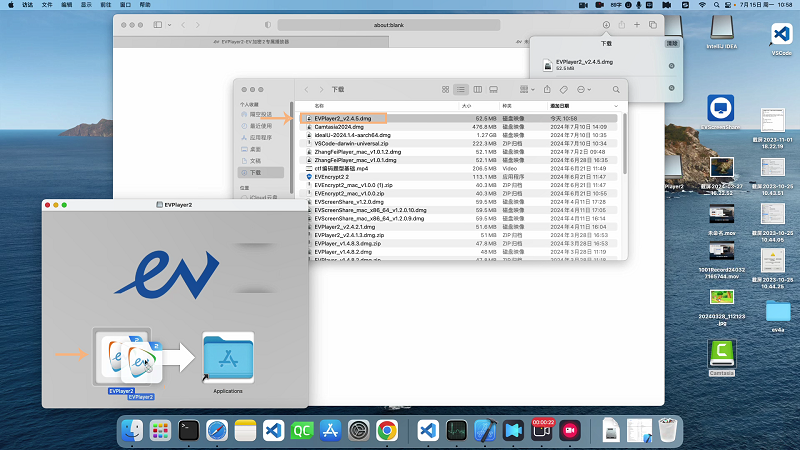800x450 pixels.
Task: Open AirDrop in Finder sidebar
Action: pyautogui.click(x=261, y=114)
